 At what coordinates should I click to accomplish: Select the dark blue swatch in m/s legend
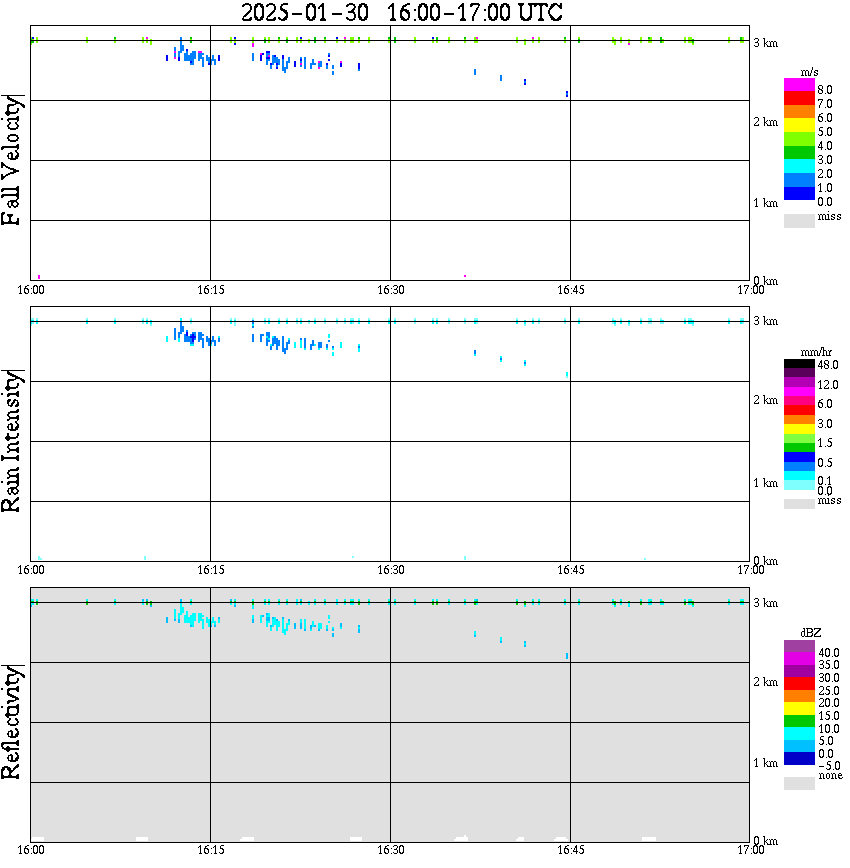click(799, 193)
